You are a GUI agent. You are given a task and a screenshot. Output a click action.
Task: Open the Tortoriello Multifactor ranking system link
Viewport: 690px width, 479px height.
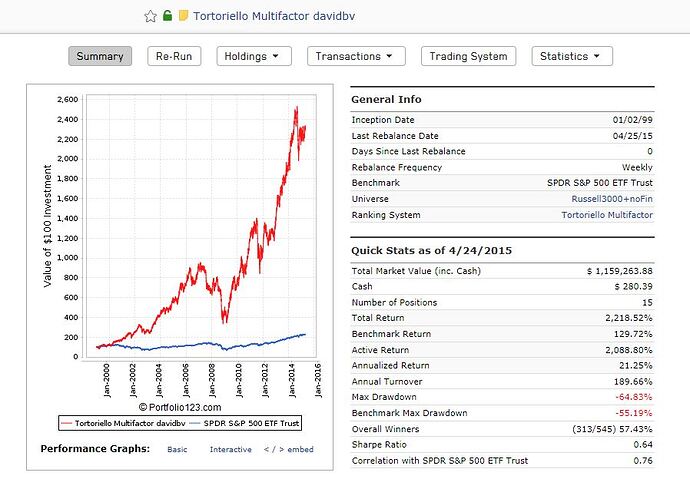coord(607,215)
